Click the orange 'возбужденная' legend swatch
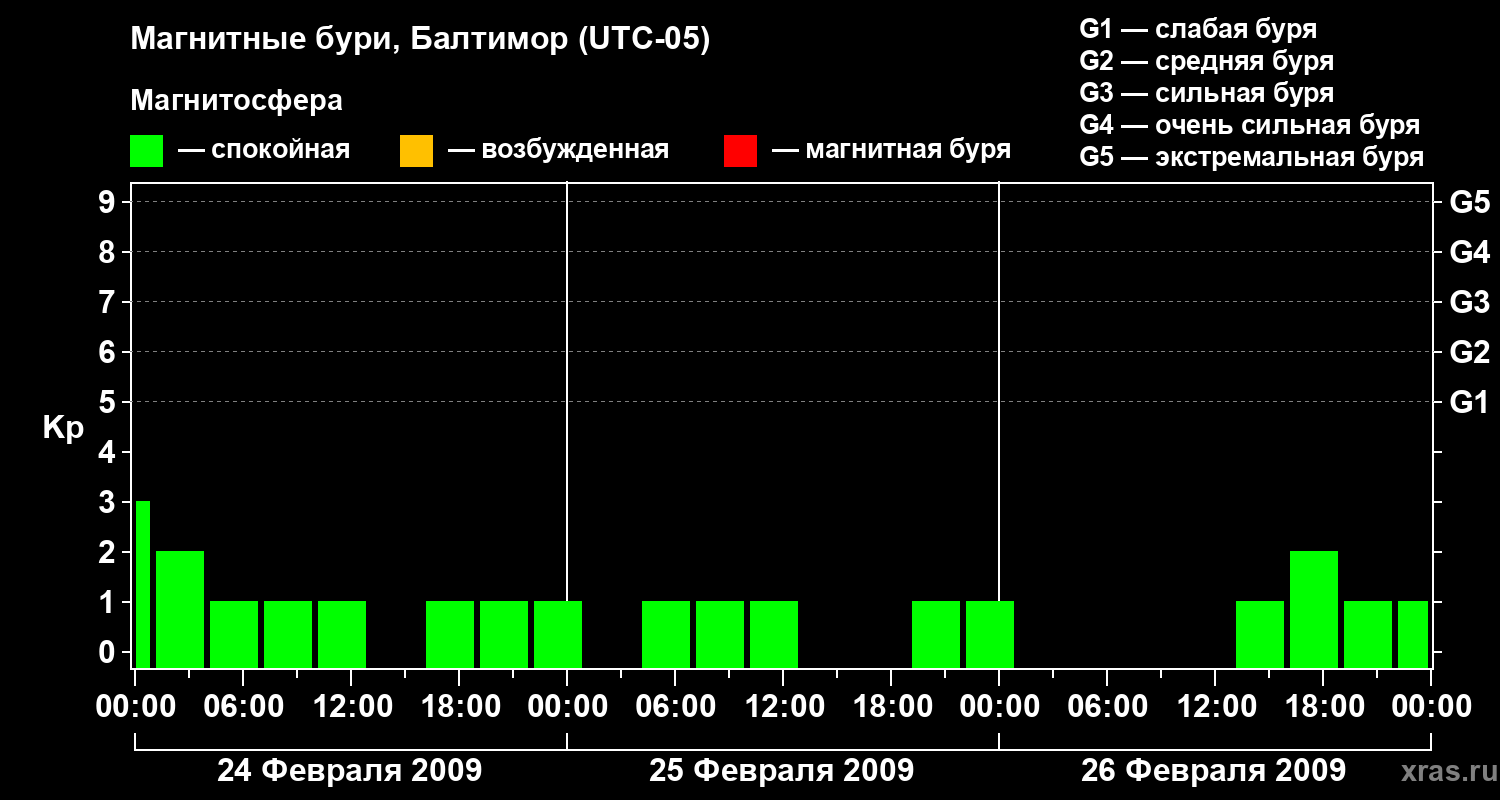1500x800 pixels. point(416,151)
